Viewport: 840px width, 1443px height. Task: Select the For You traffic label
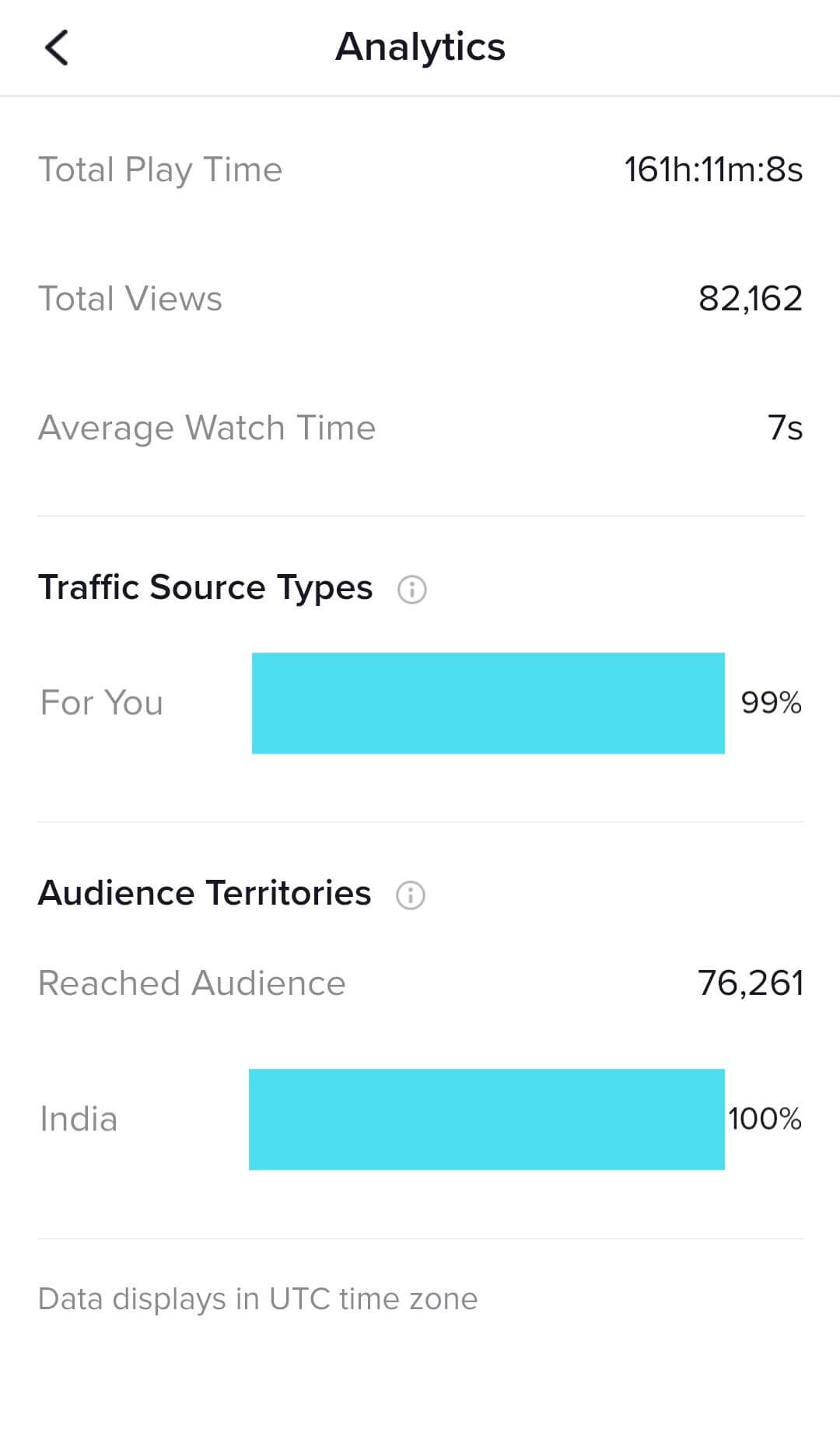pos(102,702)
